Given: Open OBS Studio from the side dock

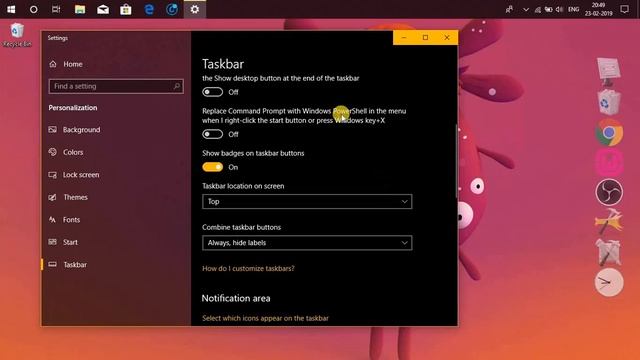Looking at the screenshot, I should [609, 192].
